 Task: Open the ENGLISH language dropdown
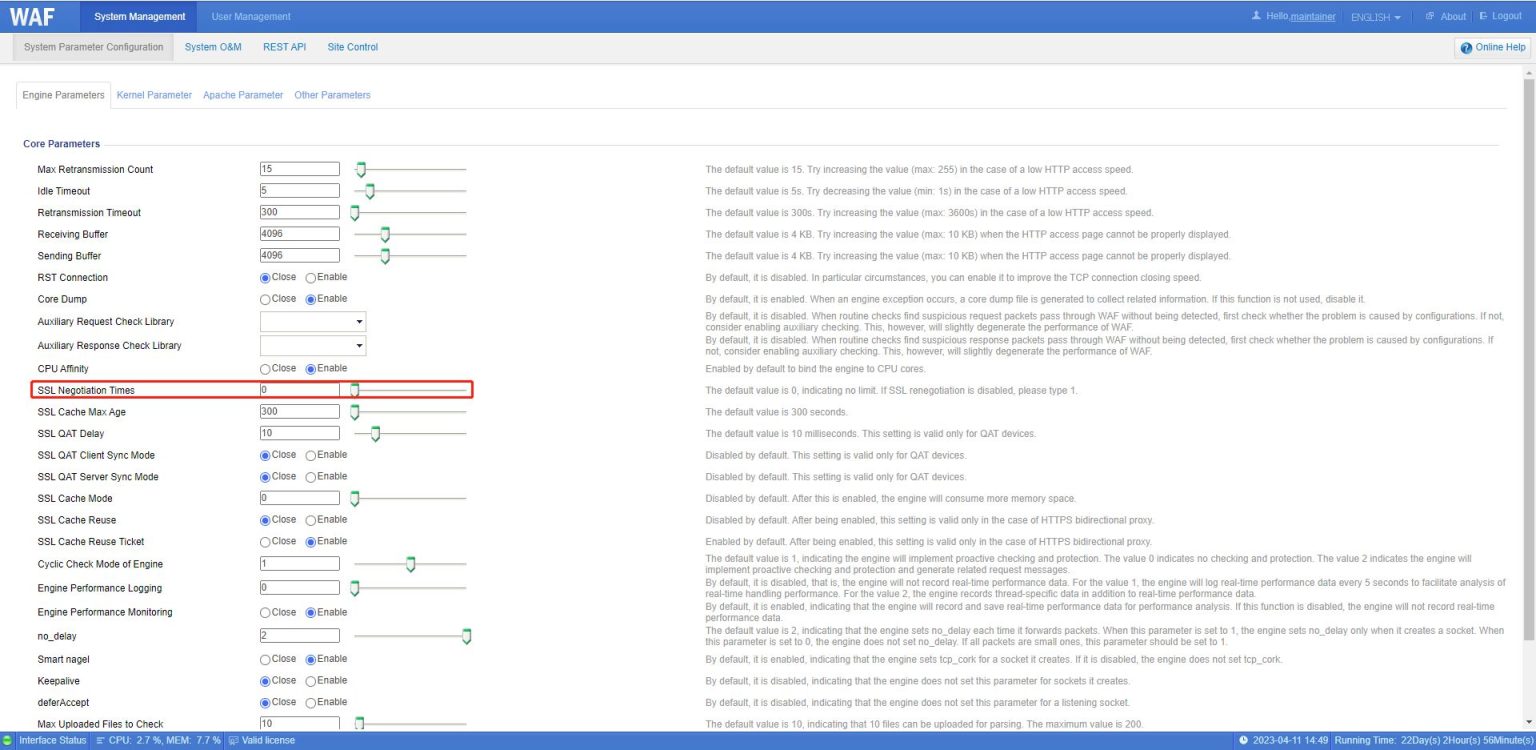click(1375, 16)
